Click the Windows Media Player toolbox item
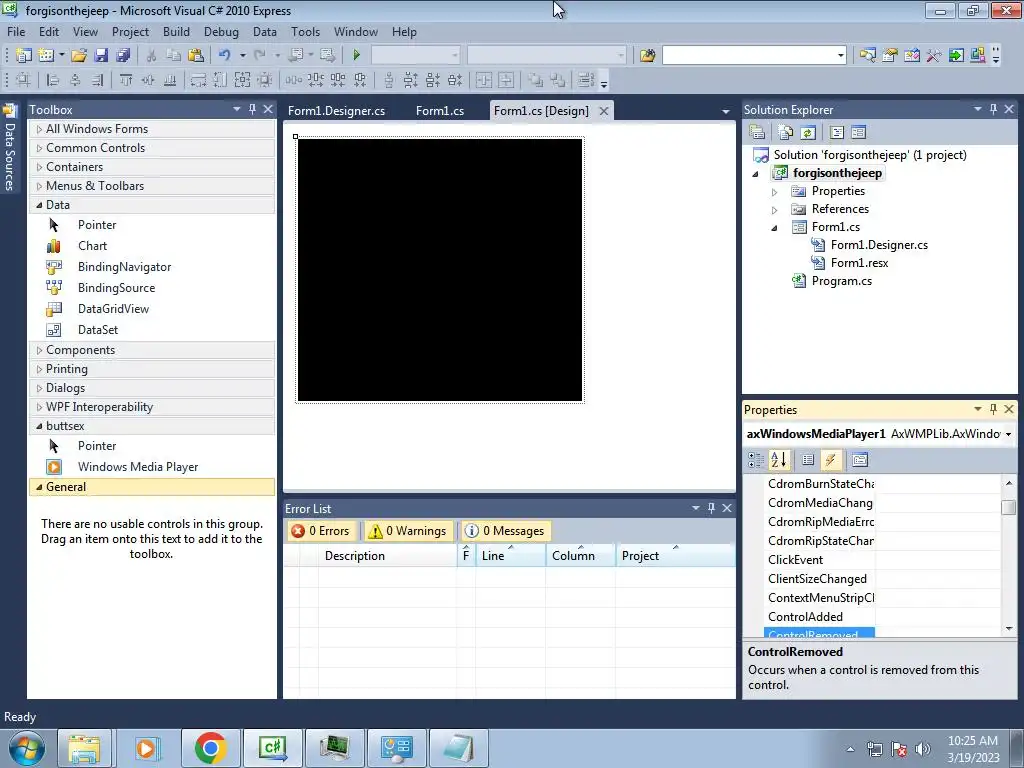Screen dimensions: 1024x768 coord(138,467)
